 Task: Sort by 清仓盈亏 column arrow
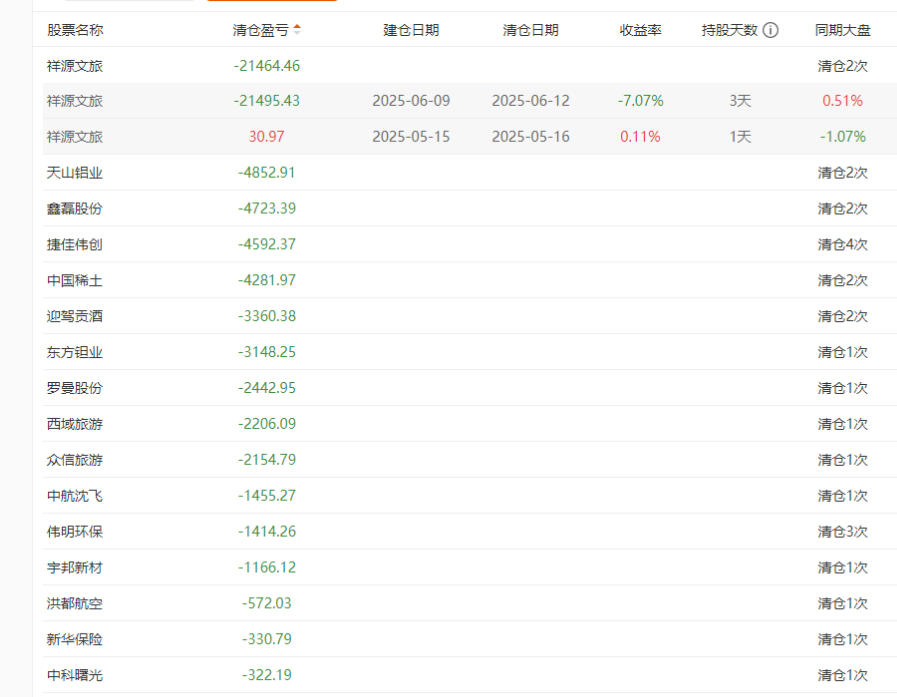tap(297, 30)
